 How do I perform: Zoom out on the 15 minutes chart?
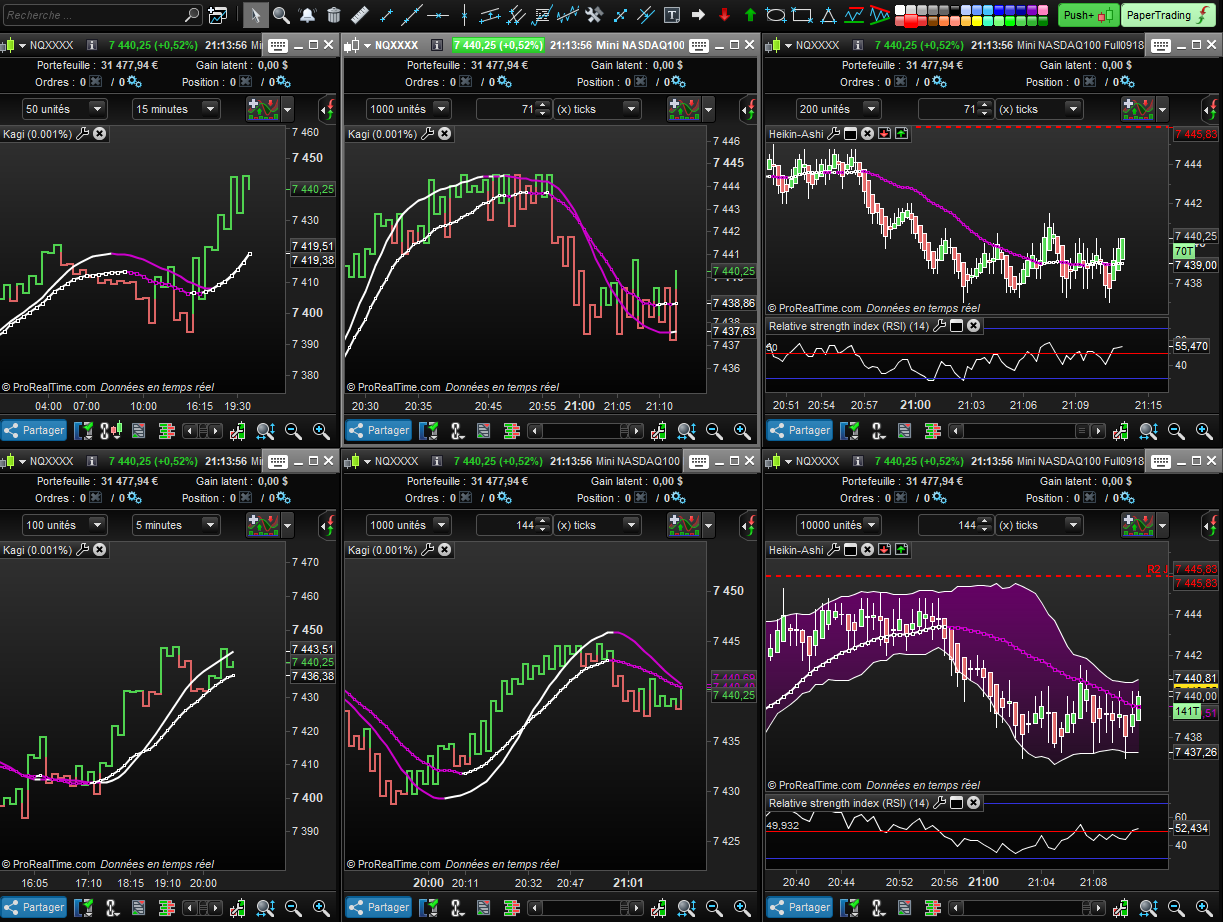coord(294,431)
